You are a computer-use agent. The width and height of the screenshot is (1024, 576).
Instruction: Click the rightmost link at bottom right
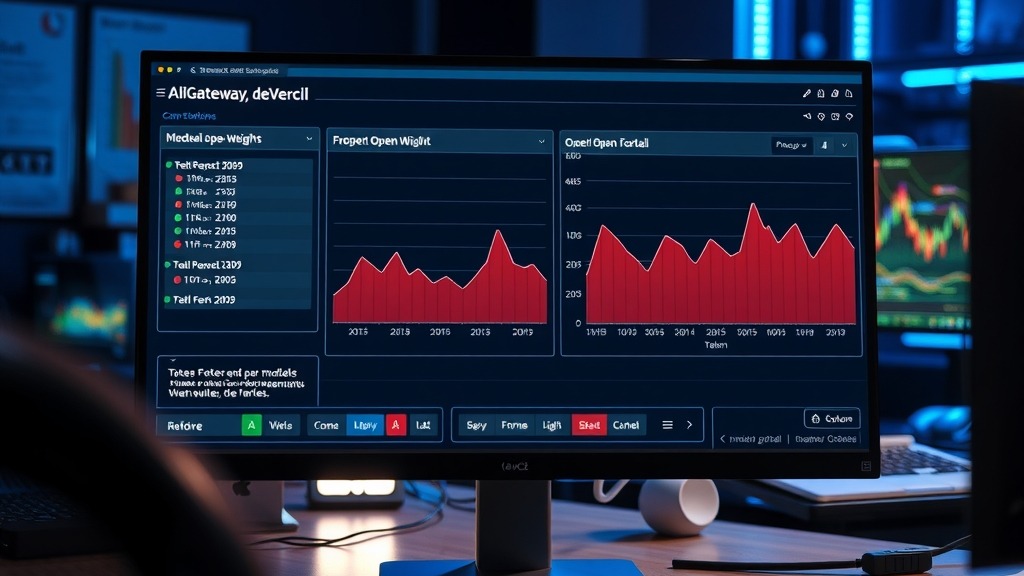[825, 439]
